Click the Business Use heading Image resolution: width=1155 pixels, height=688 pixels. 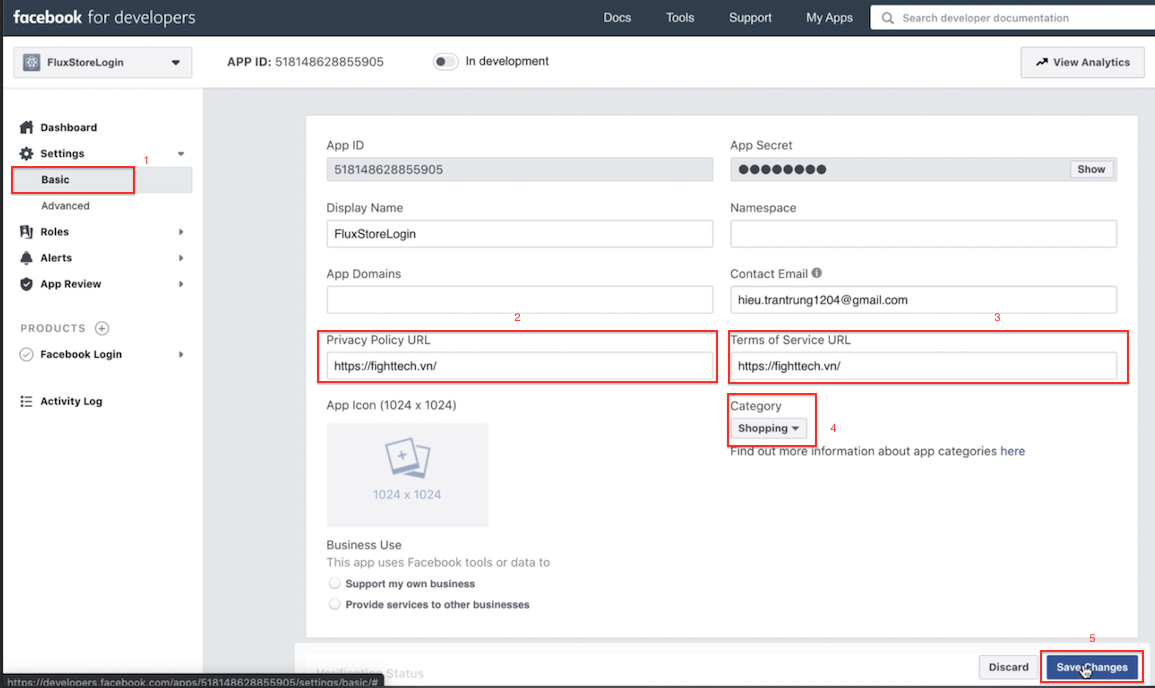pyautogui.click(x=364, y=545)
